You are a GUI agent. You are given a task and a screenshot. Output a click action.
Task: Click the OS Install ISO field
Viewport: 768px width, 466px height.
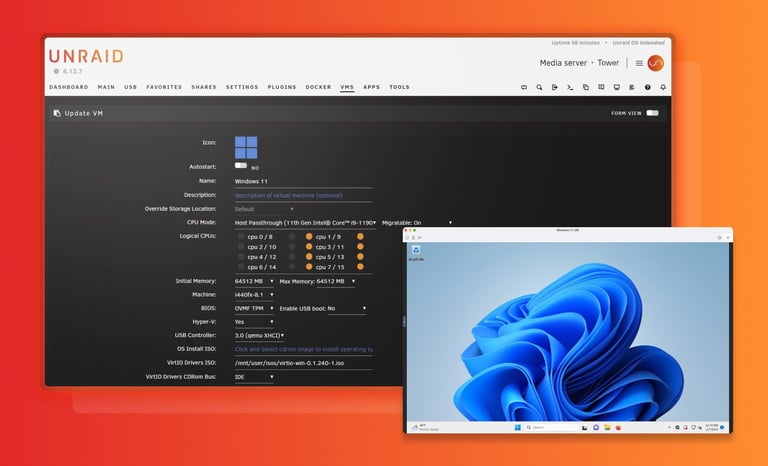tap(303, 349)
